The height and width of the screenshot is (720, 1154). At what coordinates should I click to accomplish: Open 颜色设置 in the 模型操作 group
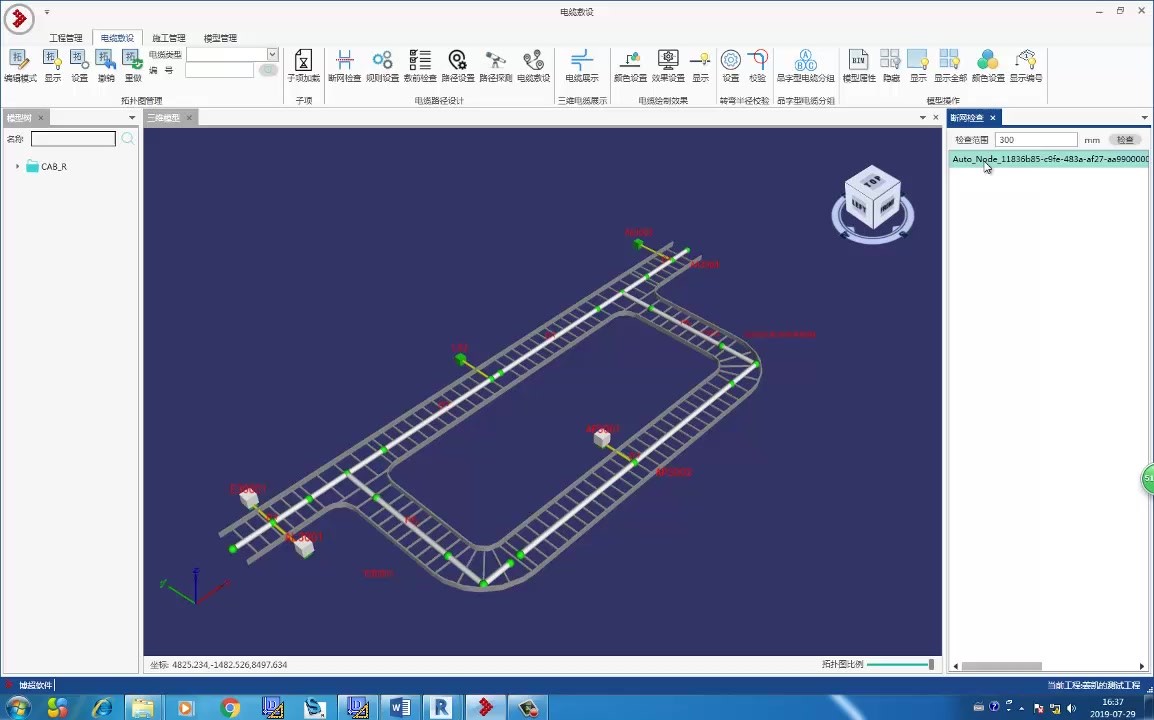[988, 66]
